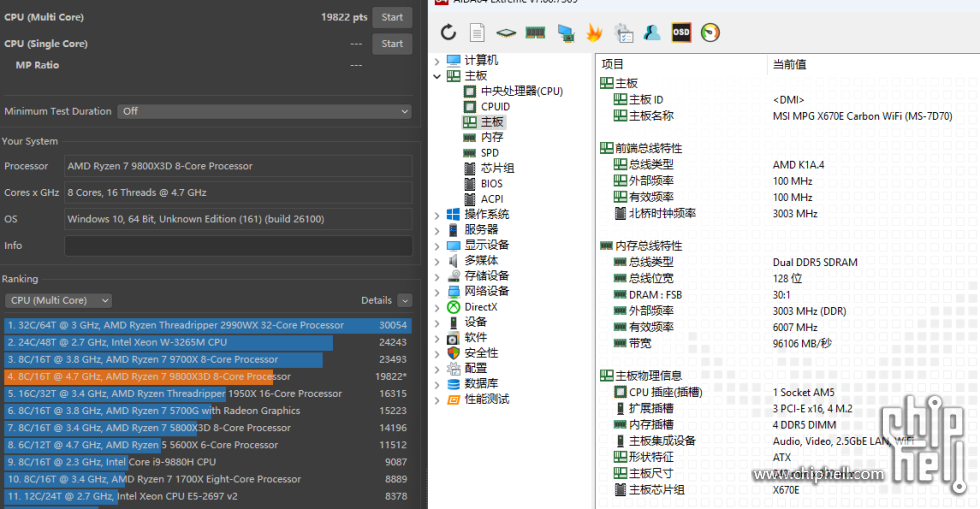Select ranking row Core i9-9880H
980x509 pixels.
pos(208,462)
